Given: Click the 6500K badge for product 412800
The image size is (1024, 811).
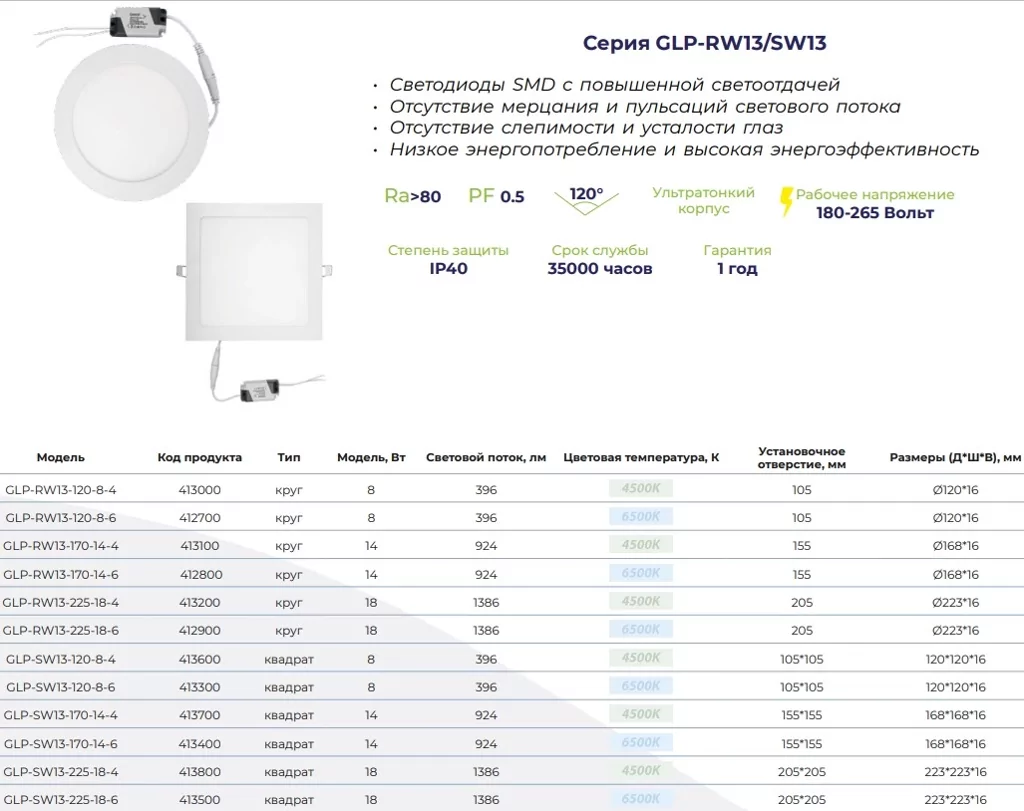Looking at the screenshot, I should pos(640,574).
